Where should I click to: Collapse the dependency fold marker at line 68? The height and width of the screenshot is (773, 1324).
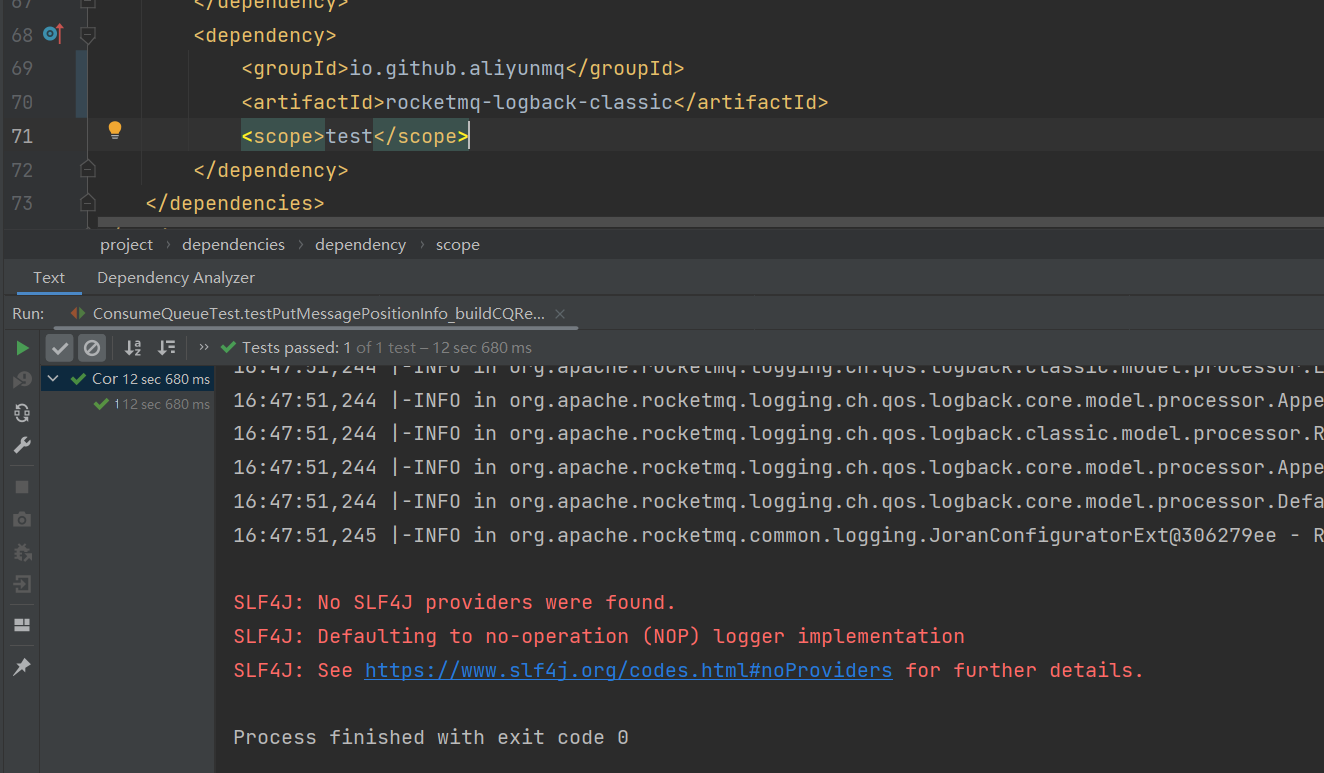(x=87, y=35)
